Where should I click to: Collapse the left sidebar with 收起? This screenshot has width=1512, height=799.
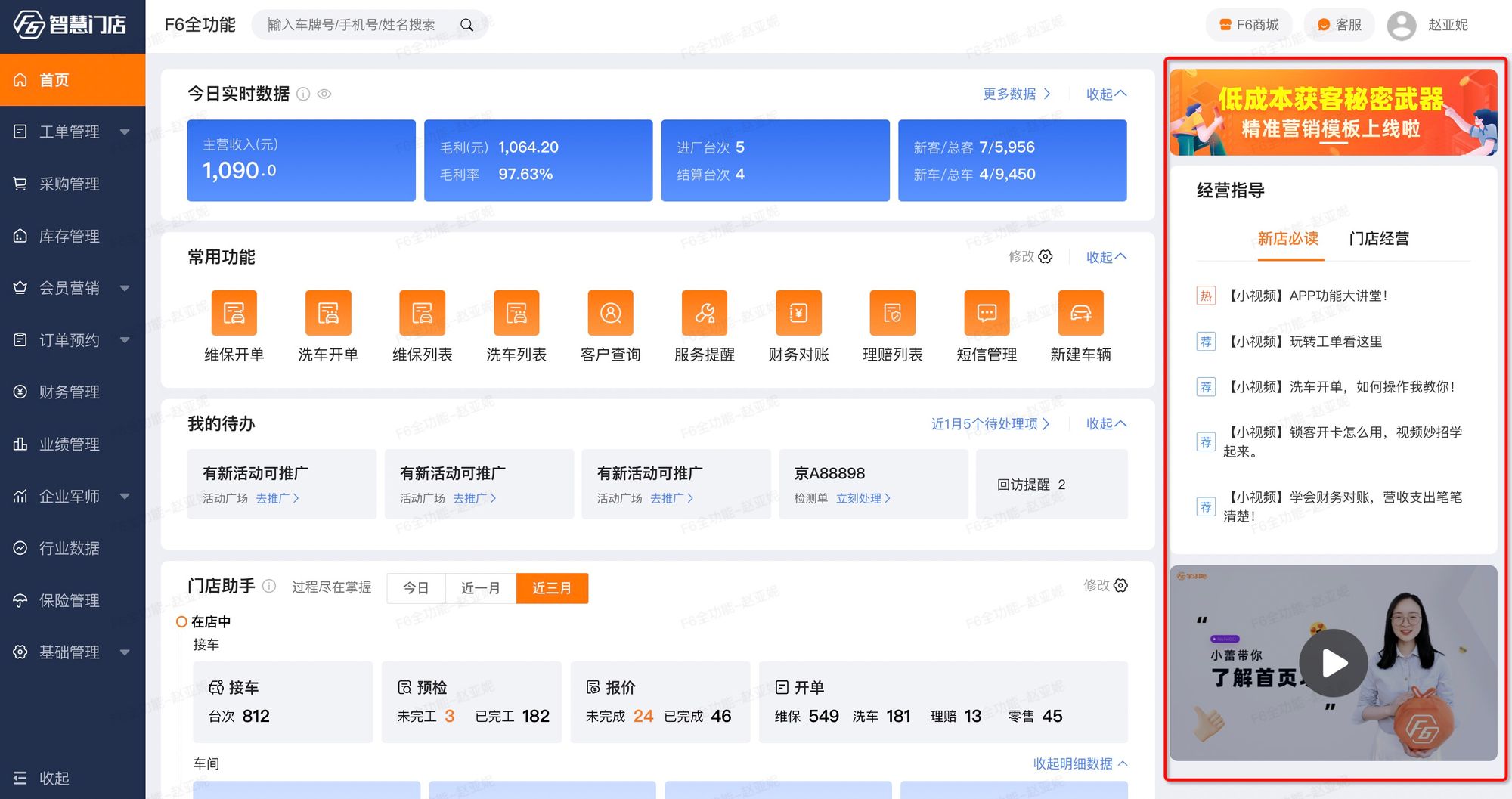click(x=42, y=778)
